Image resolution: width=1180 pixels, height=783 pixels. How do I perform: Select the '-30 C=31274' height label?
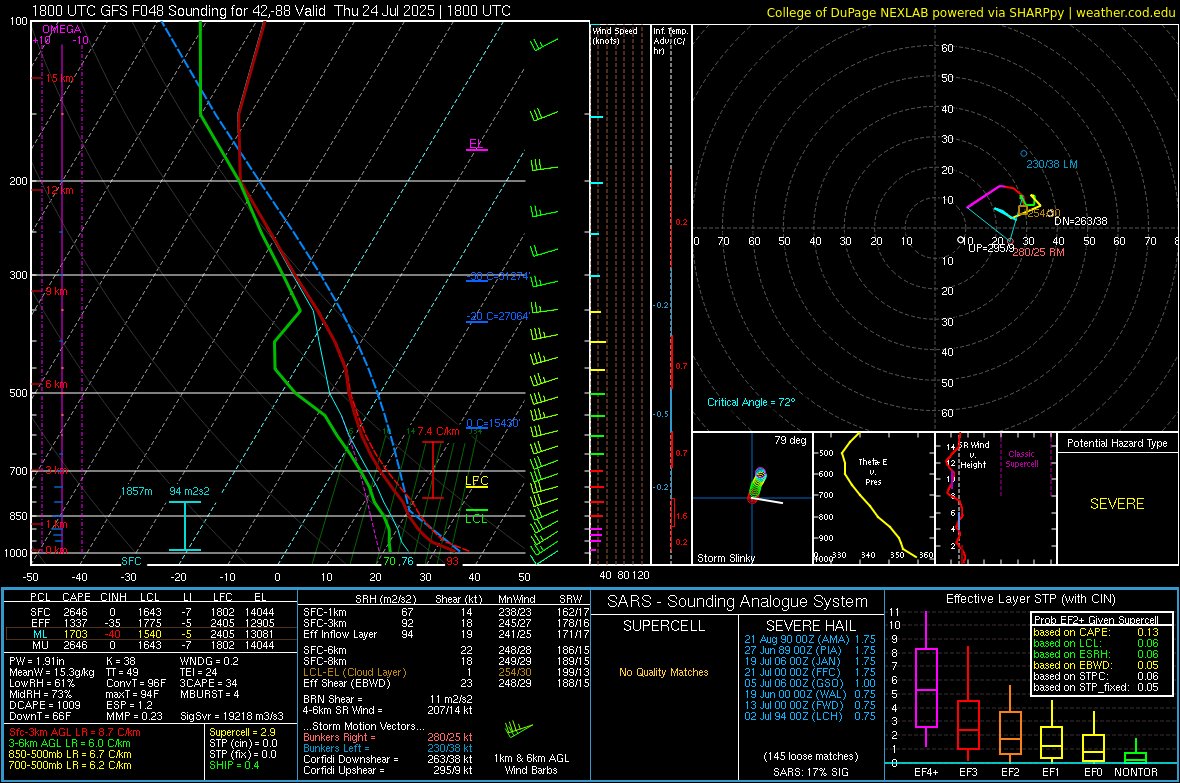point(497,276)
